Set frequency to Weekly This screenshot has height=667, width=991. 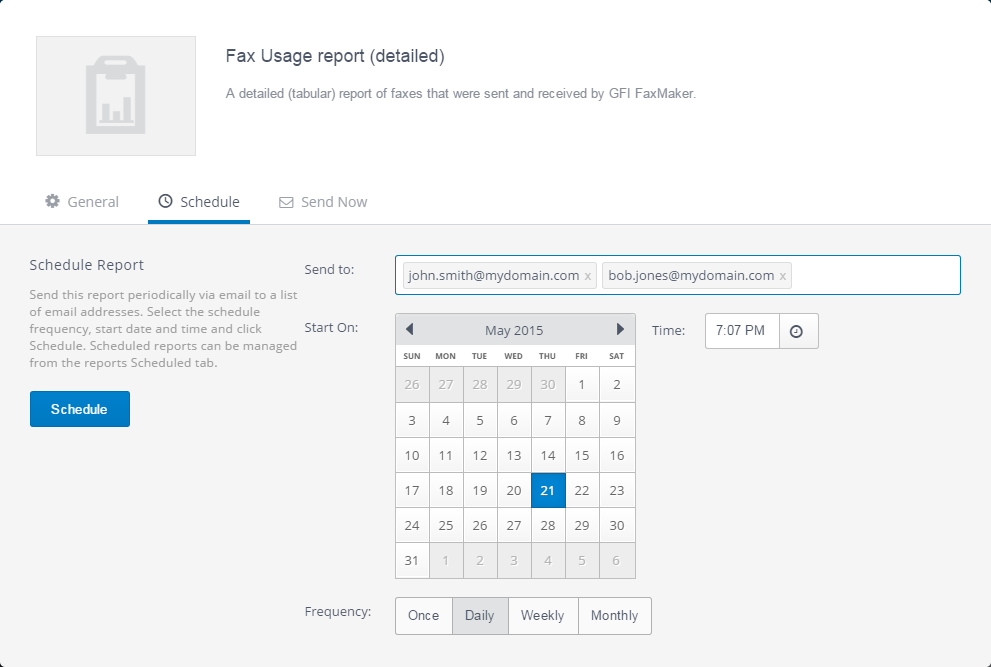(542, 616)
